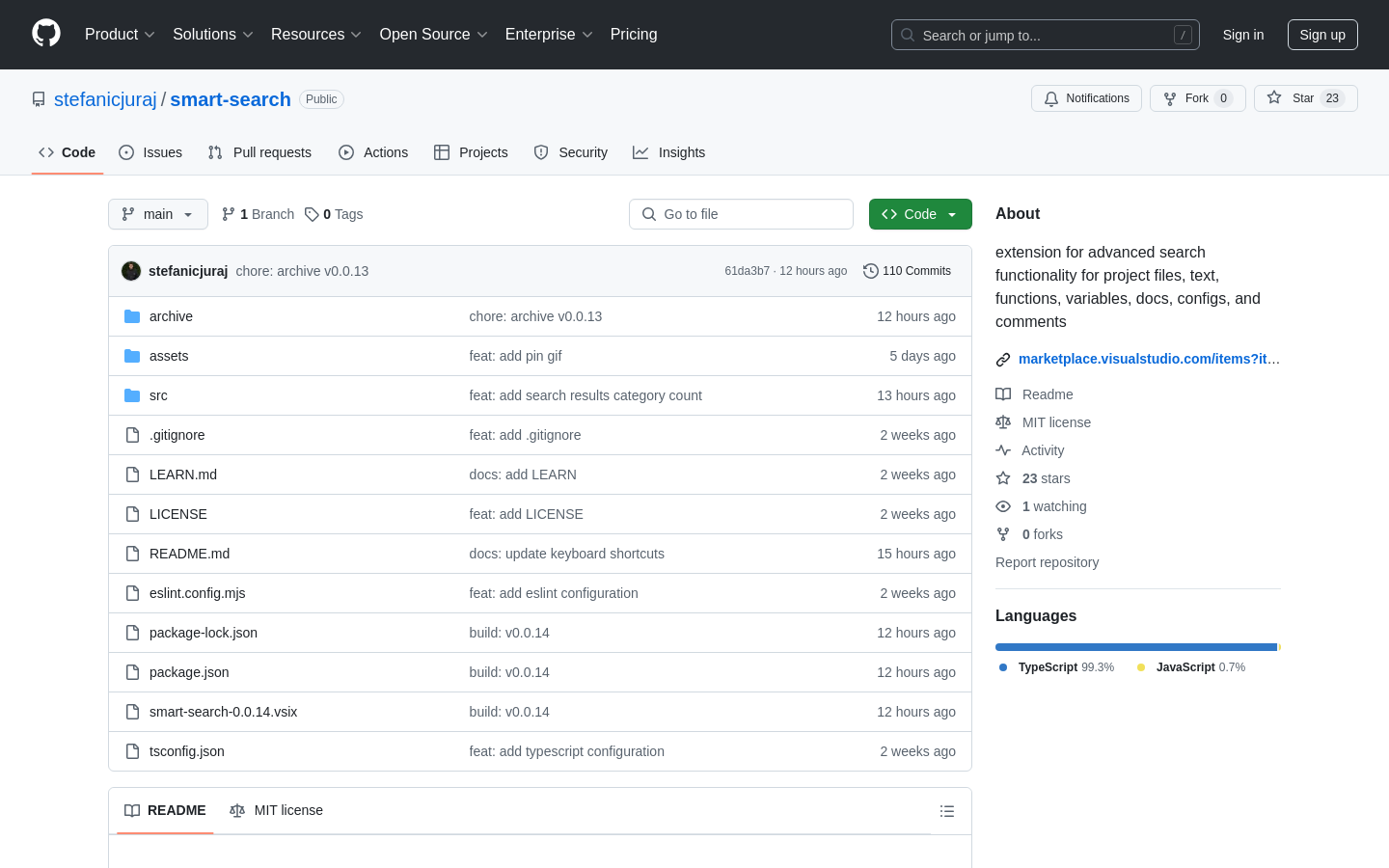1389x868 pixels.
Task: Open the README outline list icon
Action: (x=947, y=811)
